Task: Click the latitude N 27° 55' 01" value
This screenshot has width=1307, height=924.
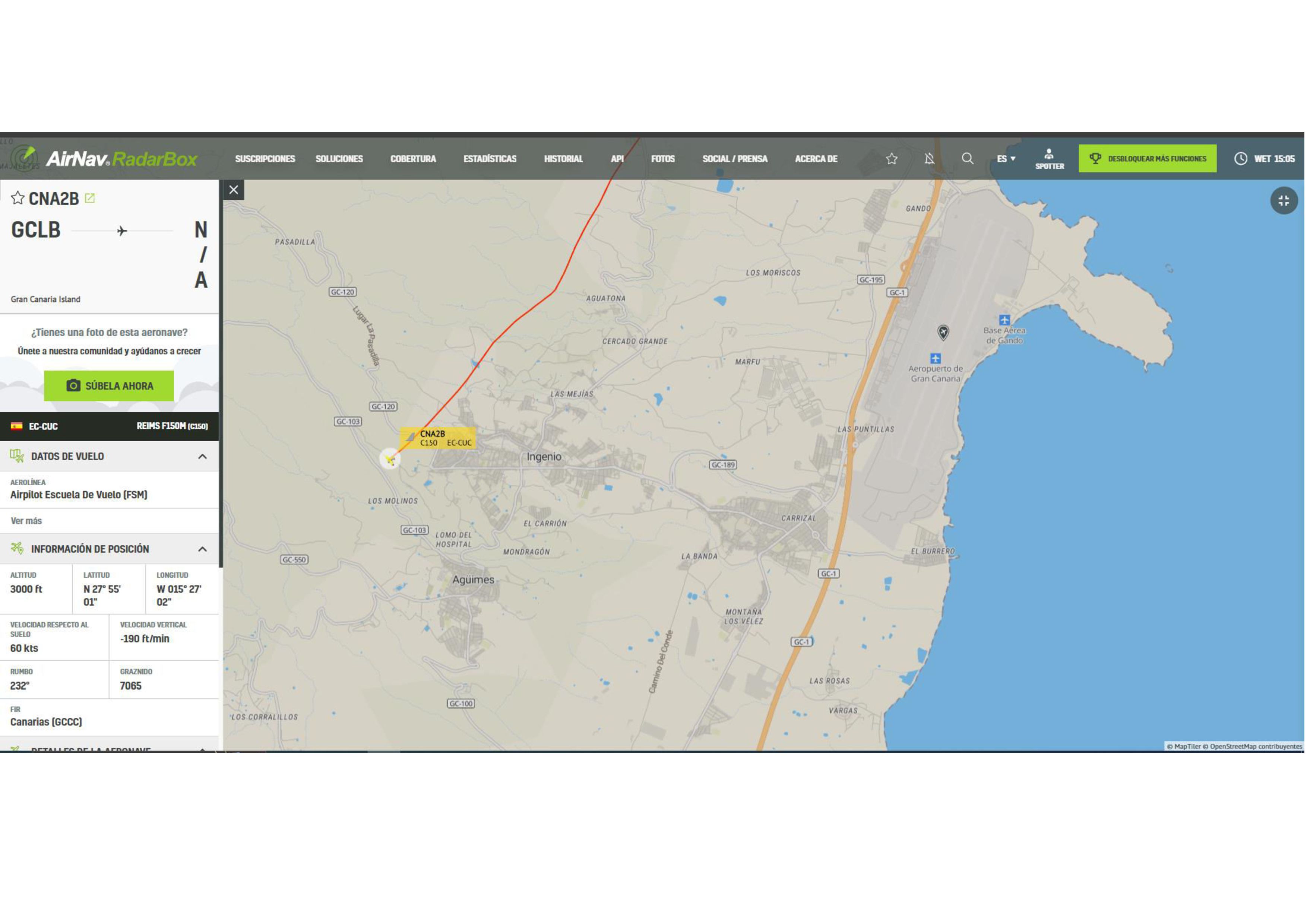Action: 102,596
